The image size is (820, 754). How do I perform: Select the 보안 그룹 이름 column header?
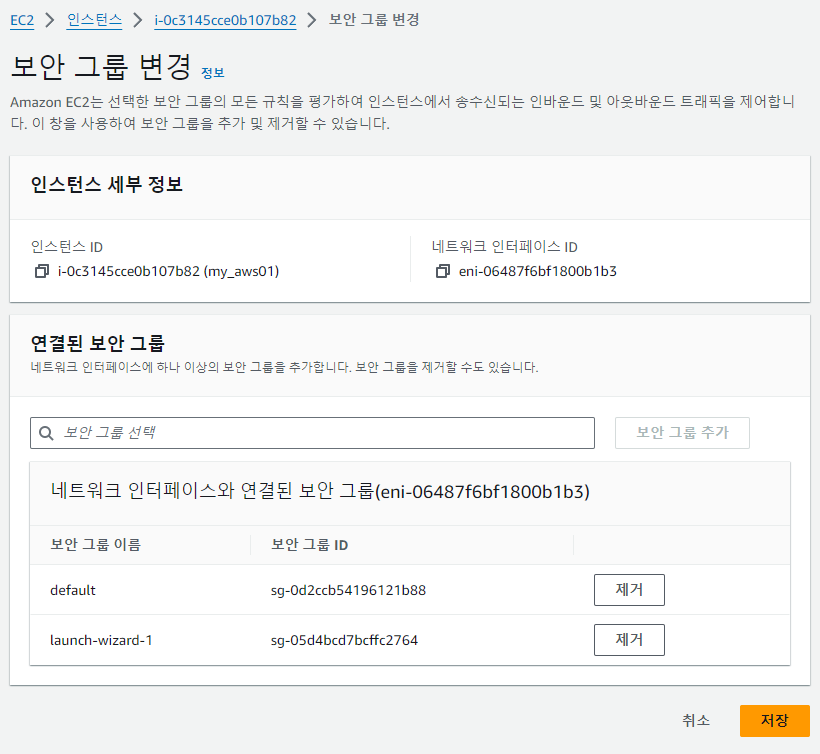click(96, 545)
